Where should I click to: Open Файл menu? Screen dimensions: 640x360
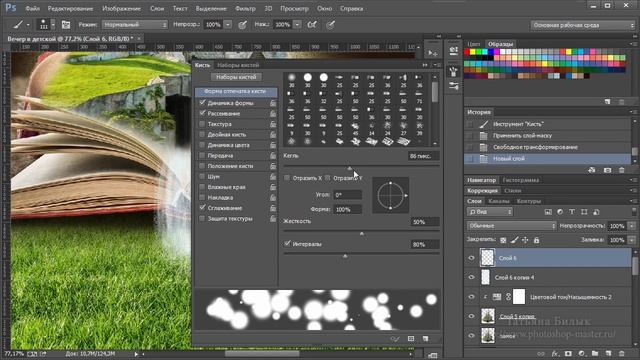[x=32, y=9]
